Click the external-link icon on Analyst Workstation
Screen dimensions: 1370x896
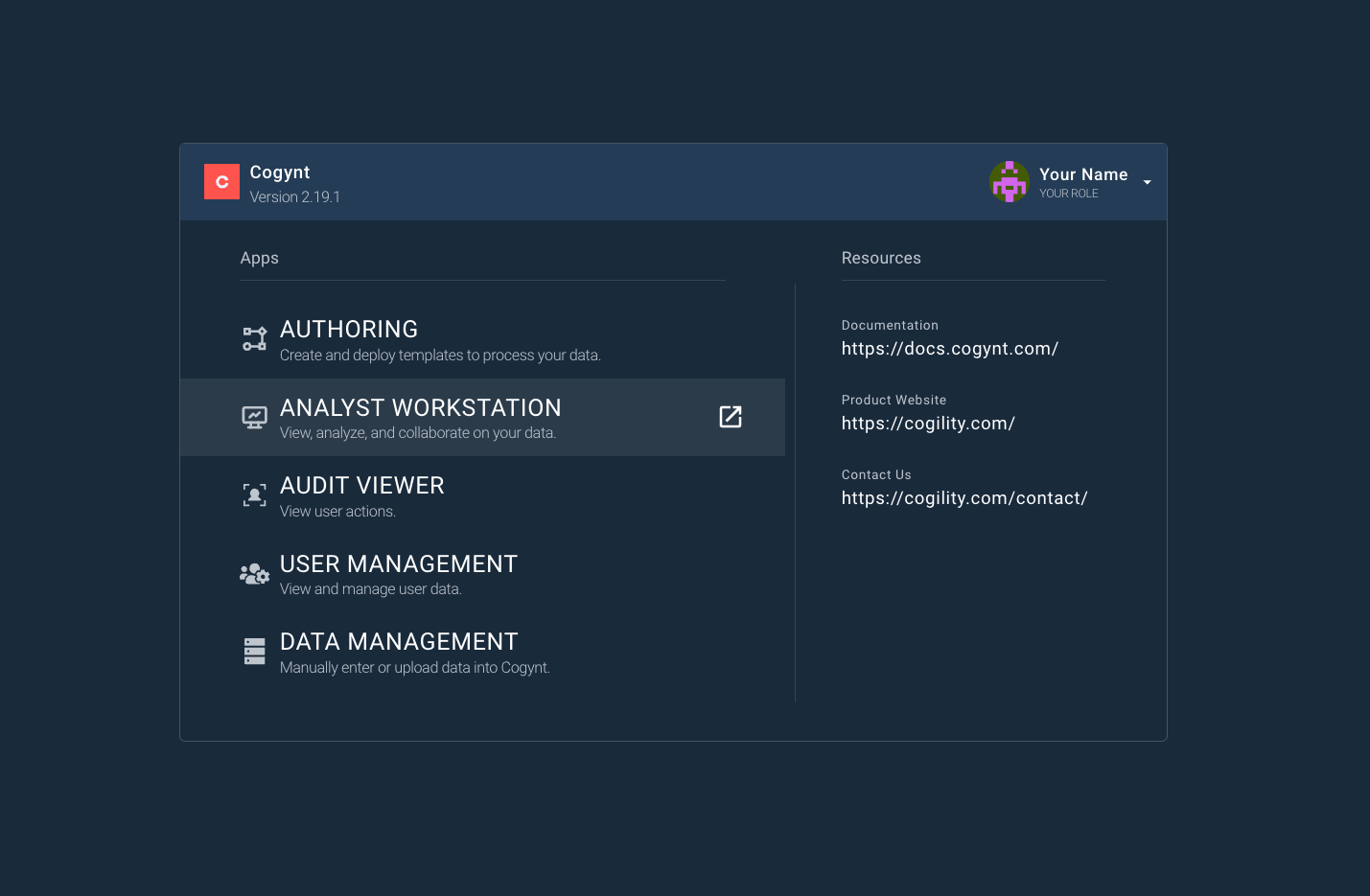click(731, 417)
